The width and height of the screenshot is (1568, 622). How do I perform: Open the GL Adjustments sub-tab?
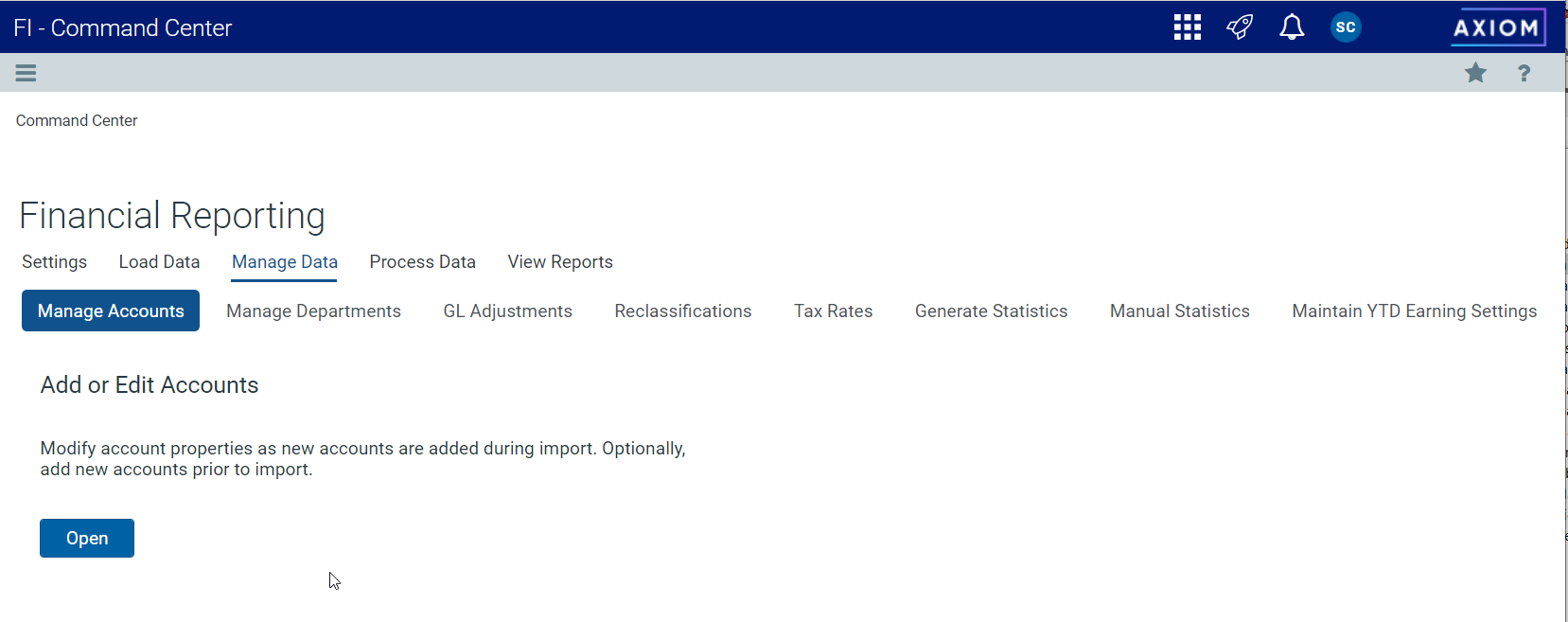coord(507,311)
